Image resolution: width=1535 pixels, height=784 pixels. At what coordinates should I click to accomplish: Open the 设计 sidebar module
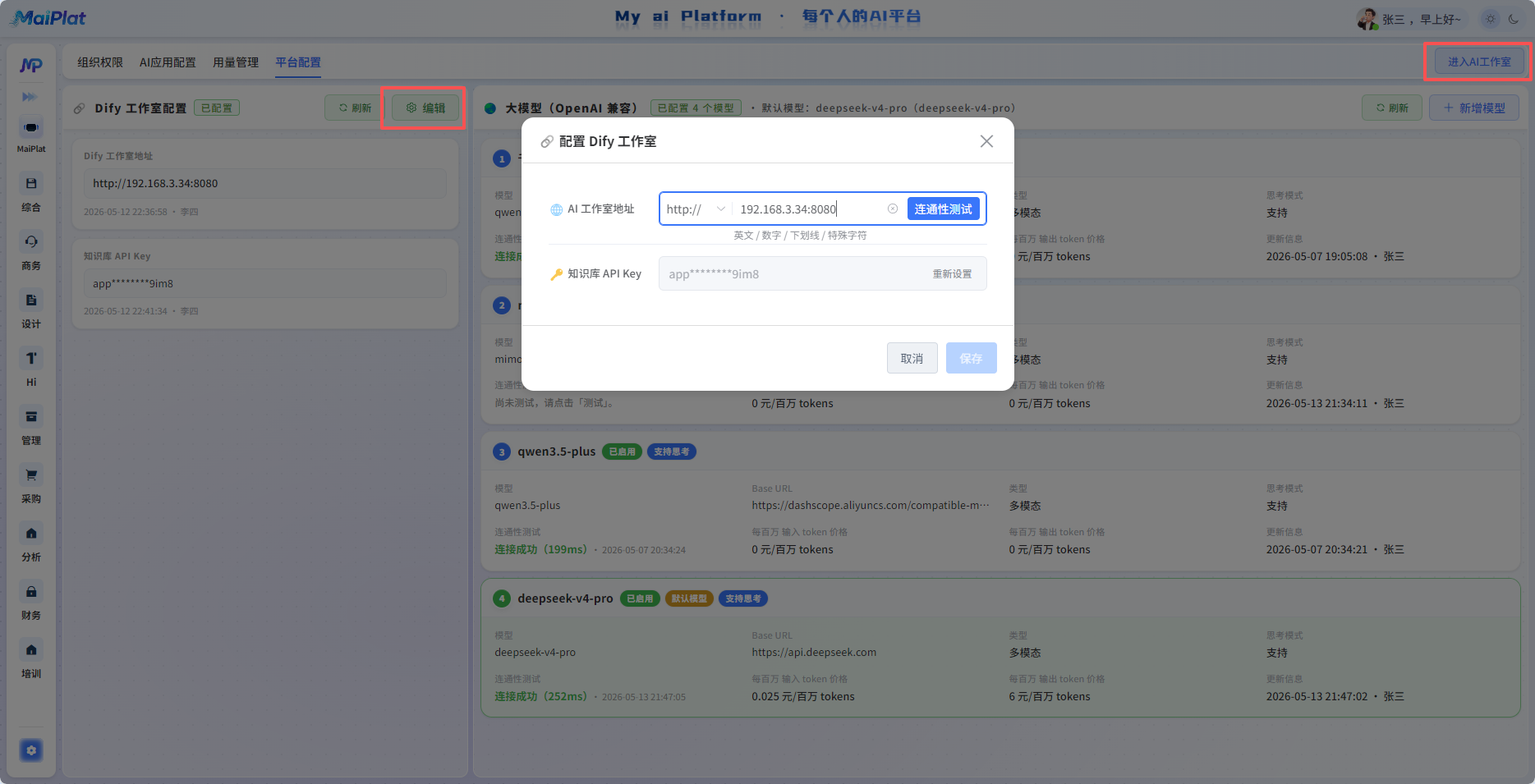(x=31, y=310)
